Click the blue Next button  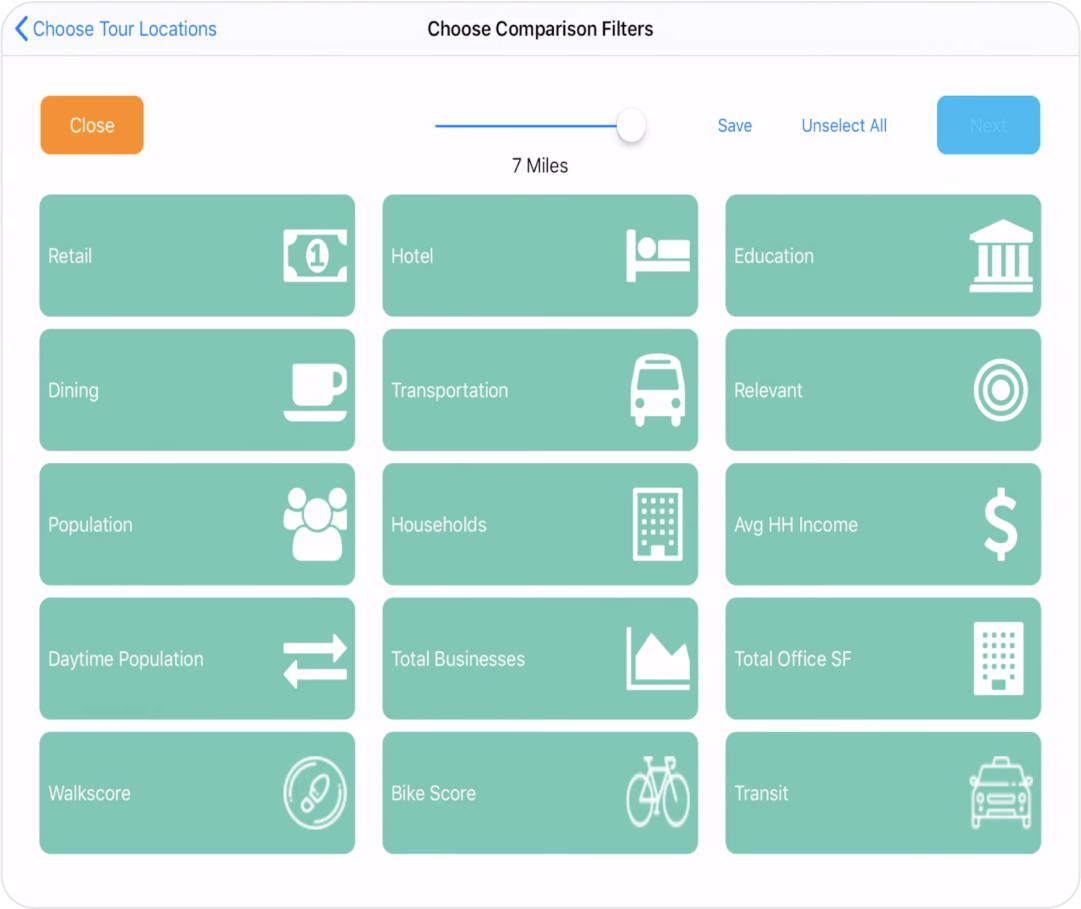(988, 125)
